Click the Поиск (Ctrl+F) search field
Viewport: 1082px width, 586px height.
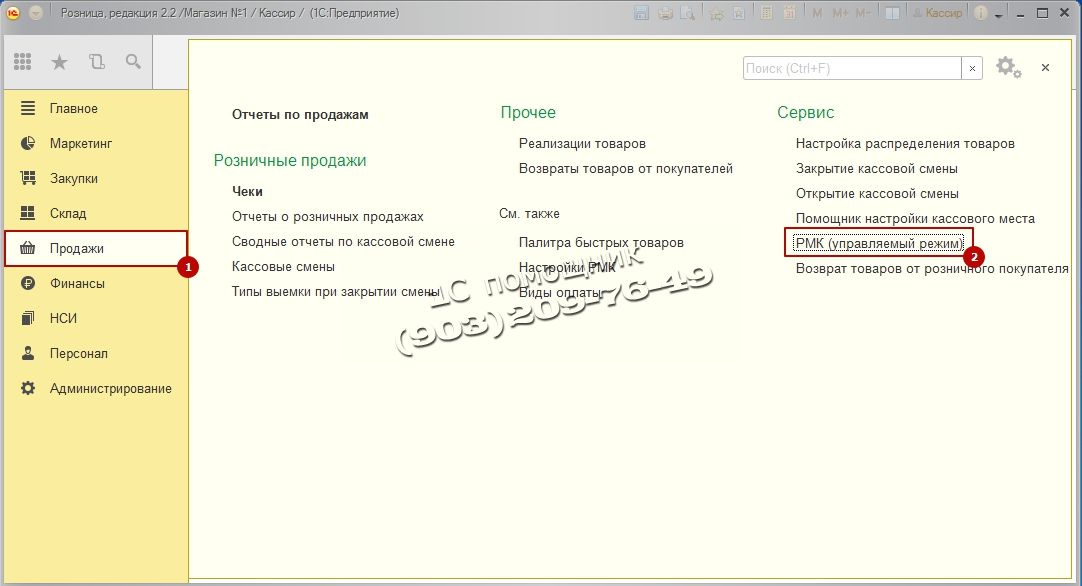coord(851,68)
